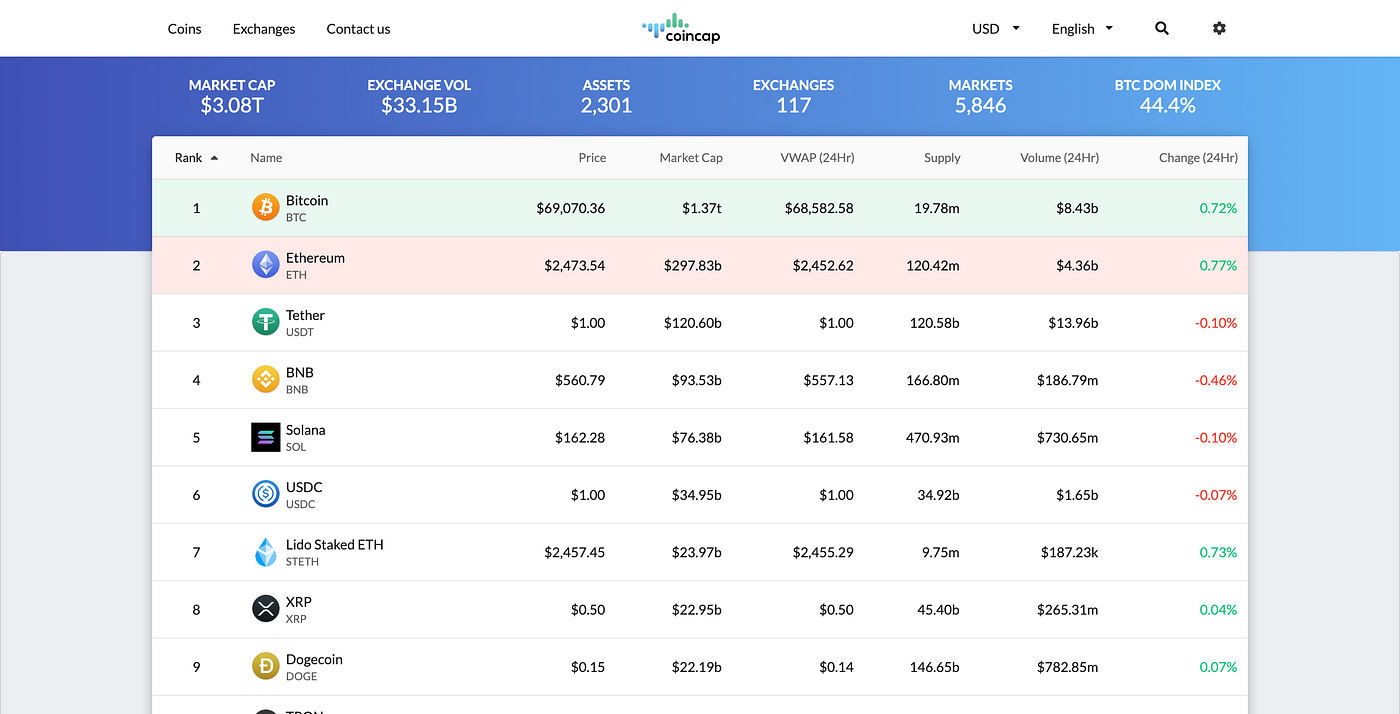Sort by Market Cap column header
1400x714 pixels.
pyautogui.click(x=691, y=158)
